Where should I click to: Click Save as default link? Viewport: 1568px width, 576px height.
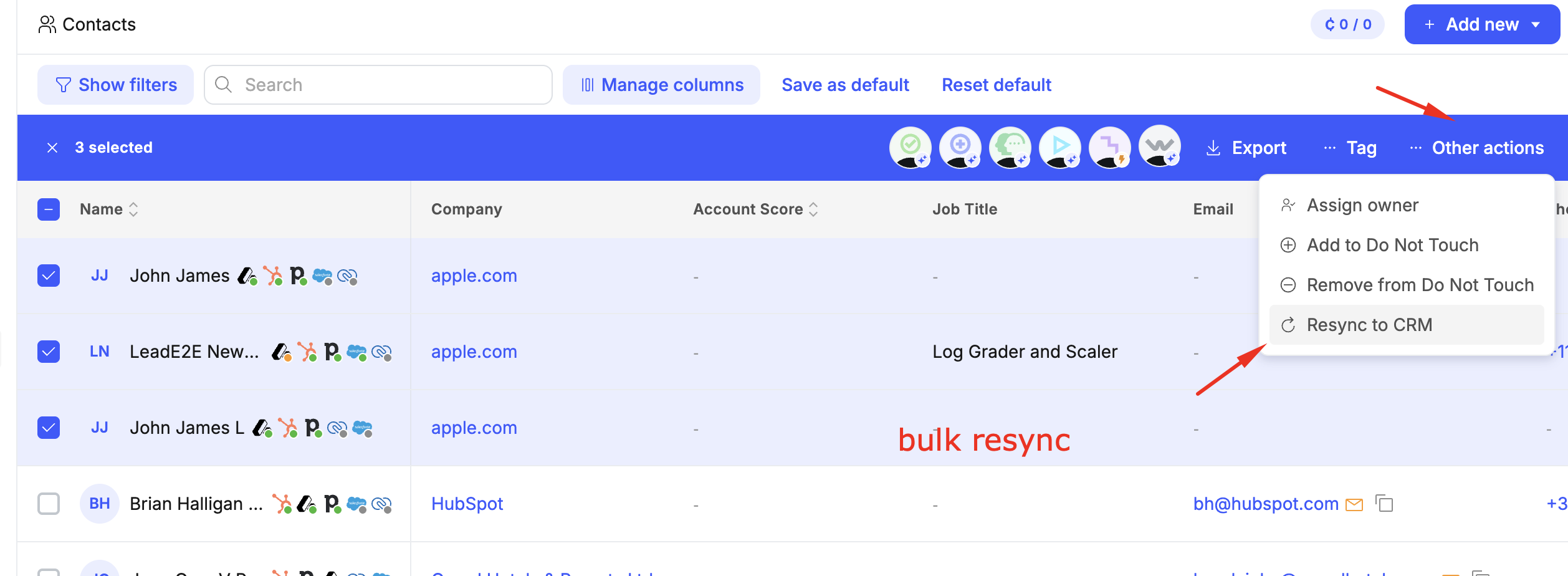(x=845, y=85)
